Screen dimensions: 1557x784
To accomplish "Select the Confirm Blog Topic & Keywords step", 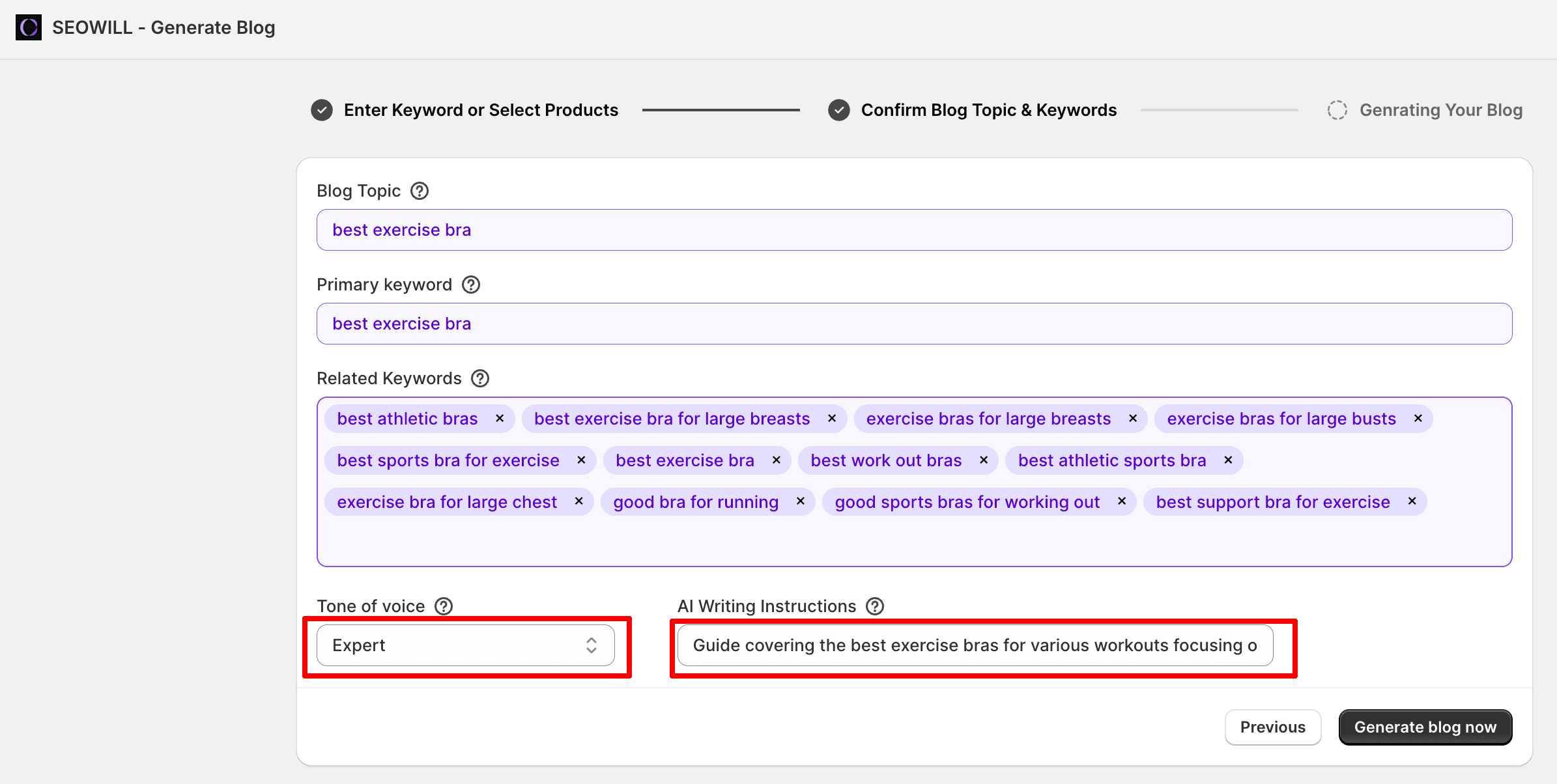I will 988,109.
